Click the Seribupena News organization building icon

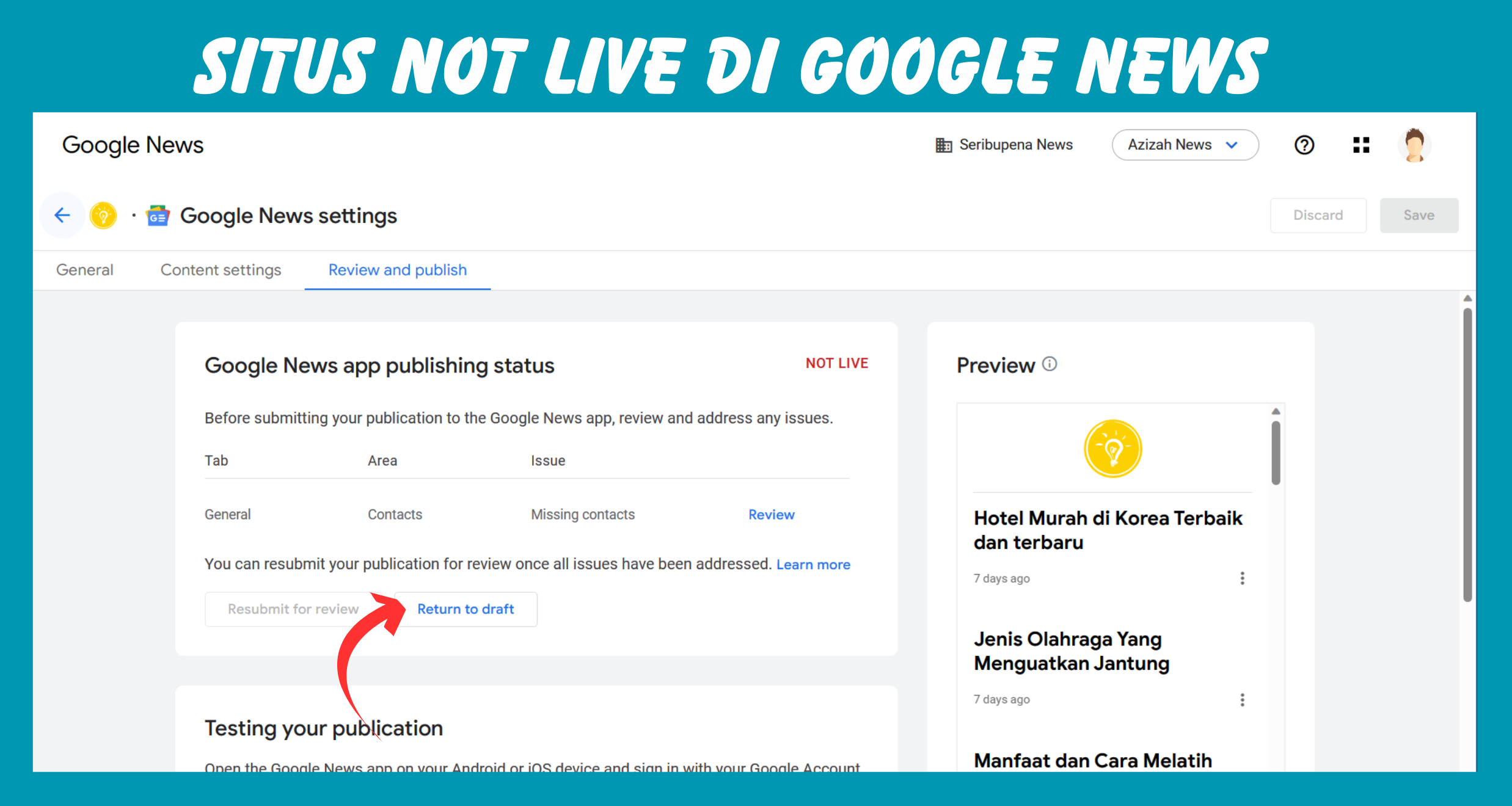(943, 145)
